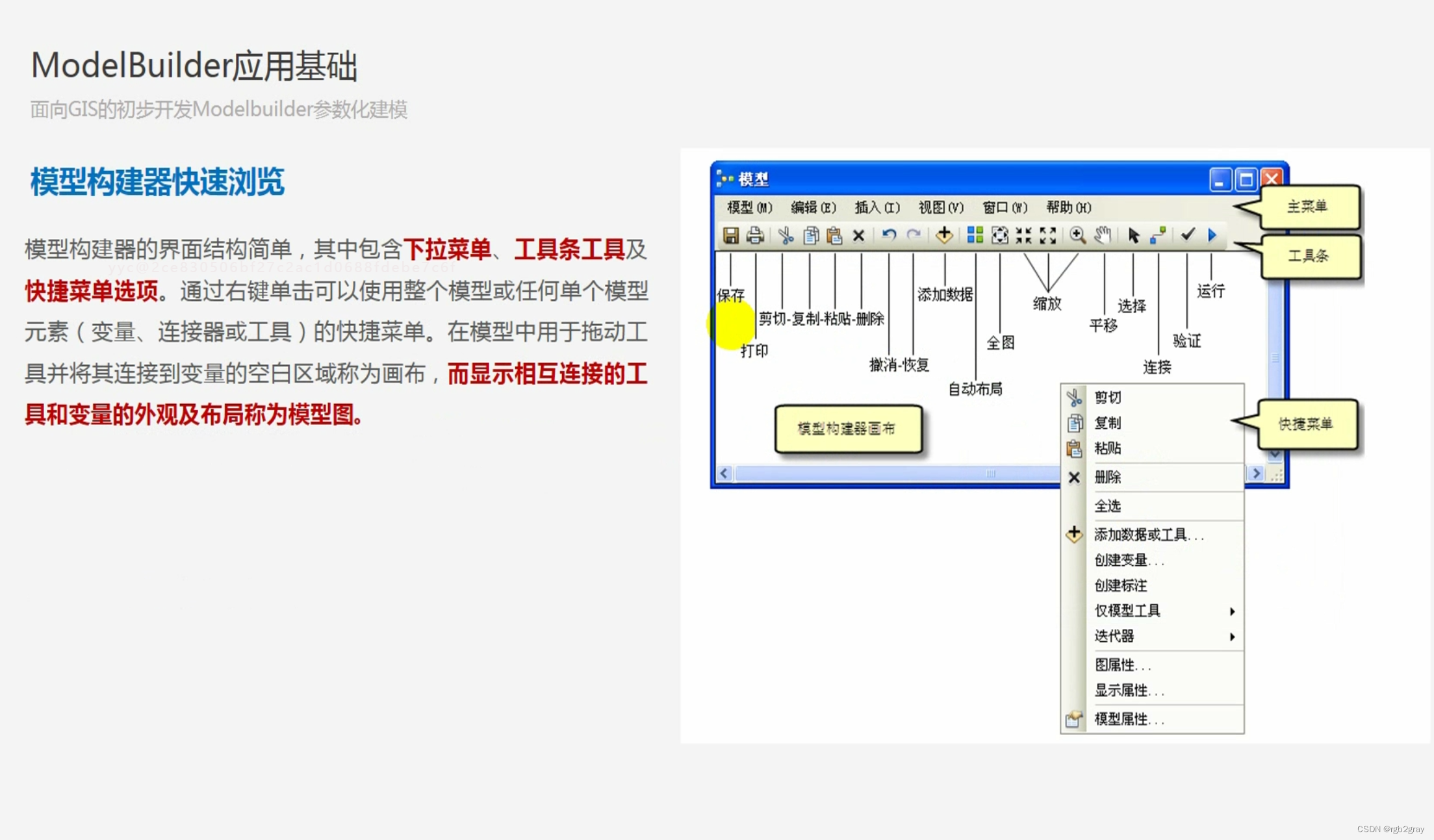Choose 显示属性... in context menu
1434x840 pixels.
1152,691
